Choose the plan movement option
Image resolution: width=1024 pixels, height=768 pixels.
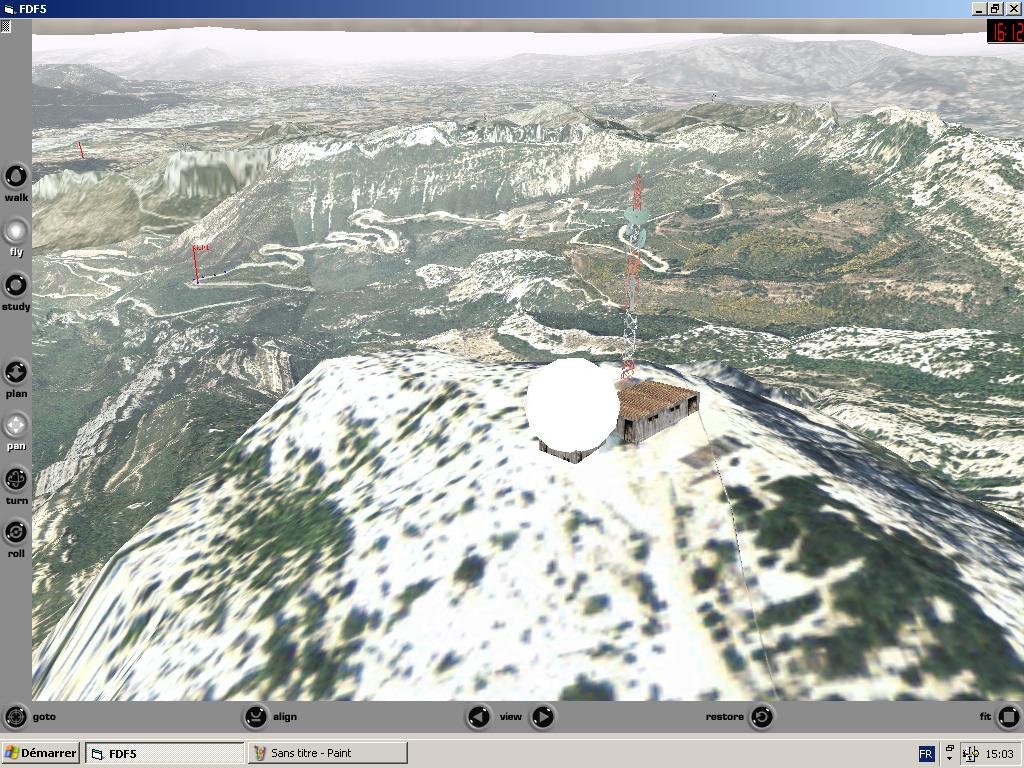click(16, 373)
